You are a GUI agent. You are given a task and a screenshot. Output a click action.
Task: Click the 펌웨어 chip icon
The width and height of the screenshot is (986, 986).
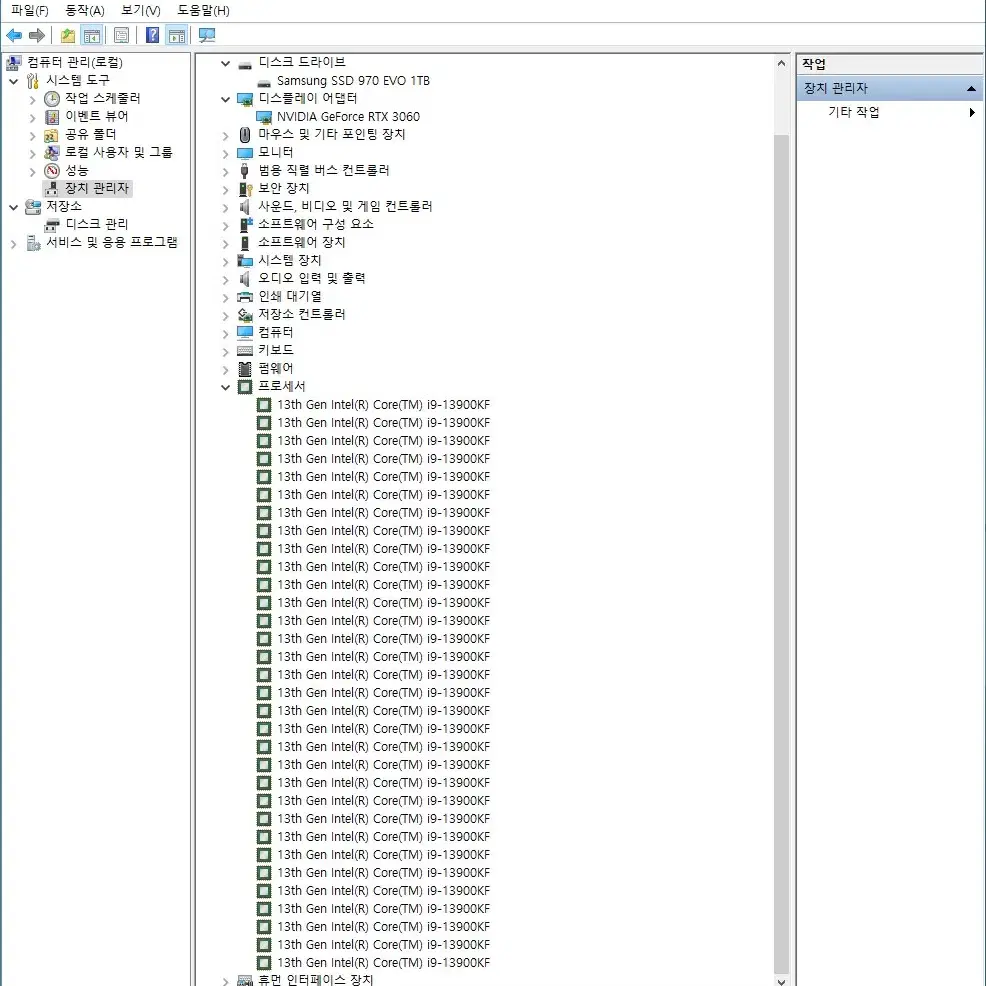tap(245, 368)
